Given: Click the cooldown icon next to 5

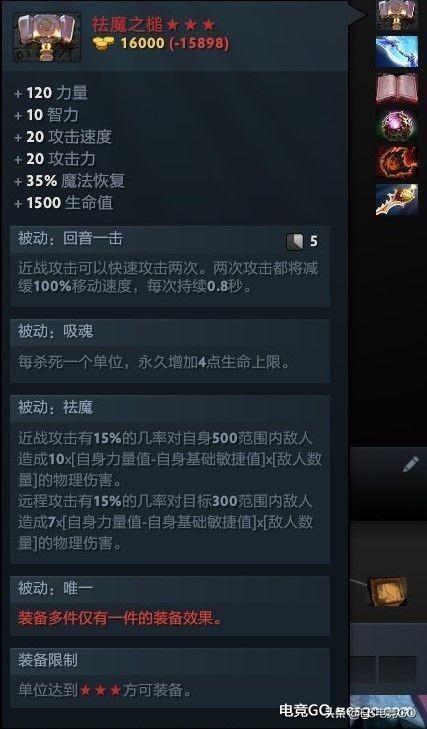Looking at the screenshot, I should [x=294, y=241].
